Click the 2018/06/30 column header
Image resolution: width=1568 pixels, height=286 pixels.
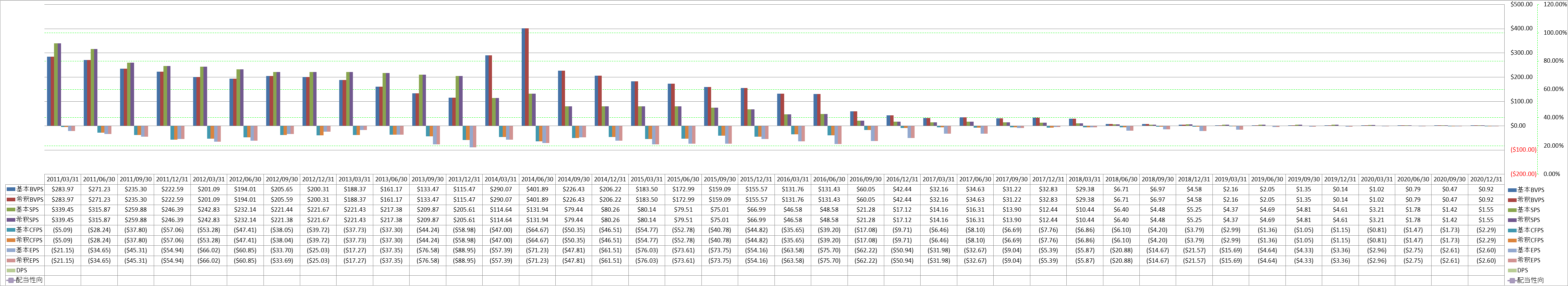click(1121, 180)
